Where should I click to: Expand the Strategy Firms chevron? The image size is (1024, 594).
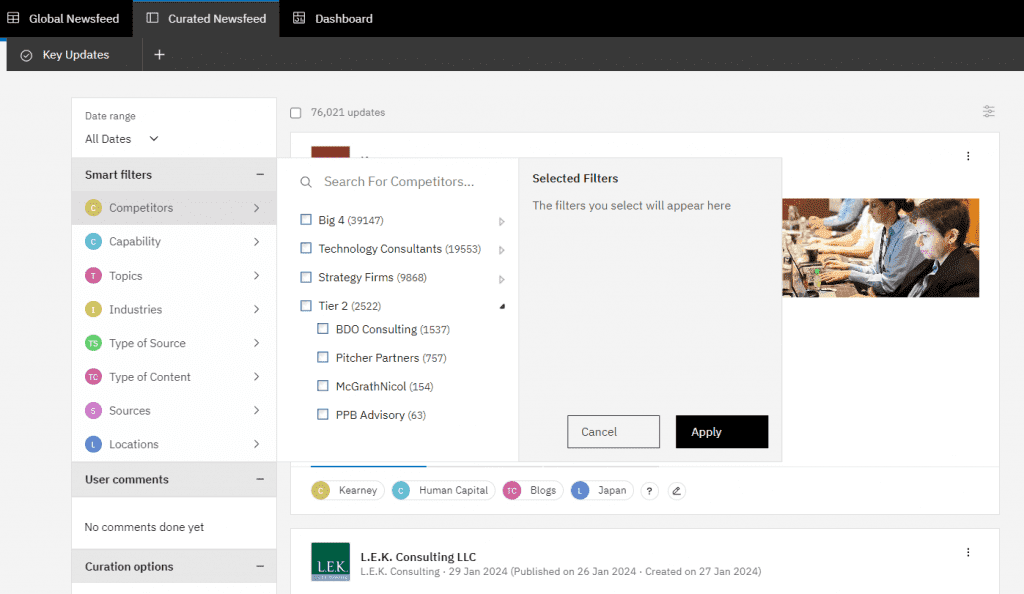tap(502, 277)
